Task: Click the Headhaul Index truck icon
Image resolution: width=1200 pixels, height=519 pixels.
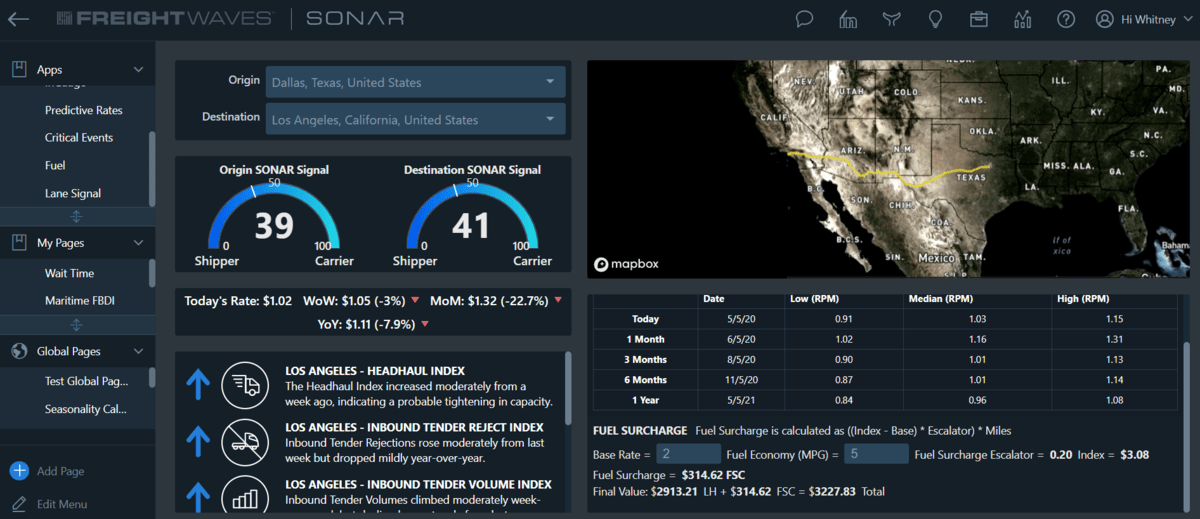Action: [245, 385]
